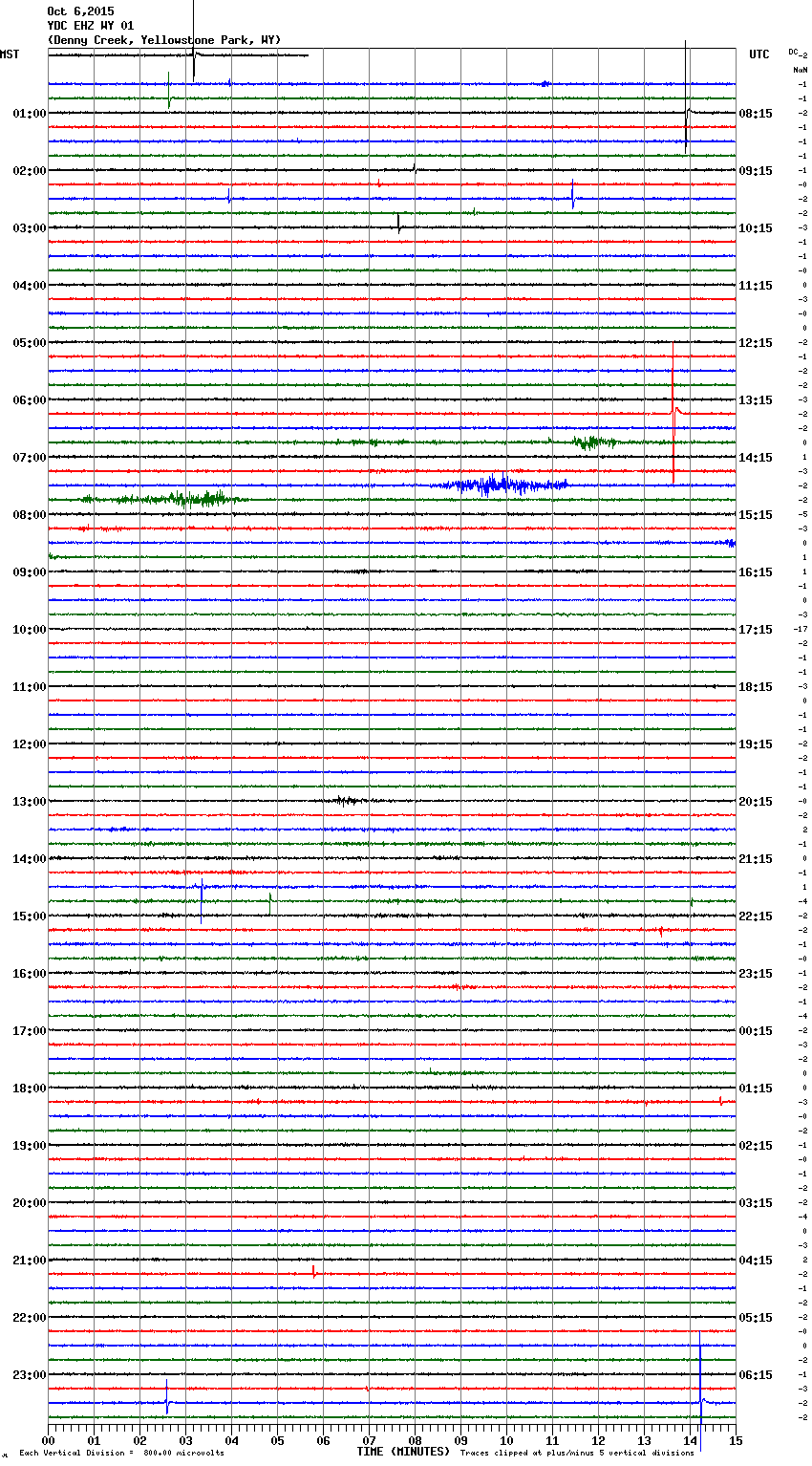The height and width of the screenshot is (1466, 812).
Task: Choose the 04:15 UTC time label
Action: pyautogui.click(x=756, y=1261)
